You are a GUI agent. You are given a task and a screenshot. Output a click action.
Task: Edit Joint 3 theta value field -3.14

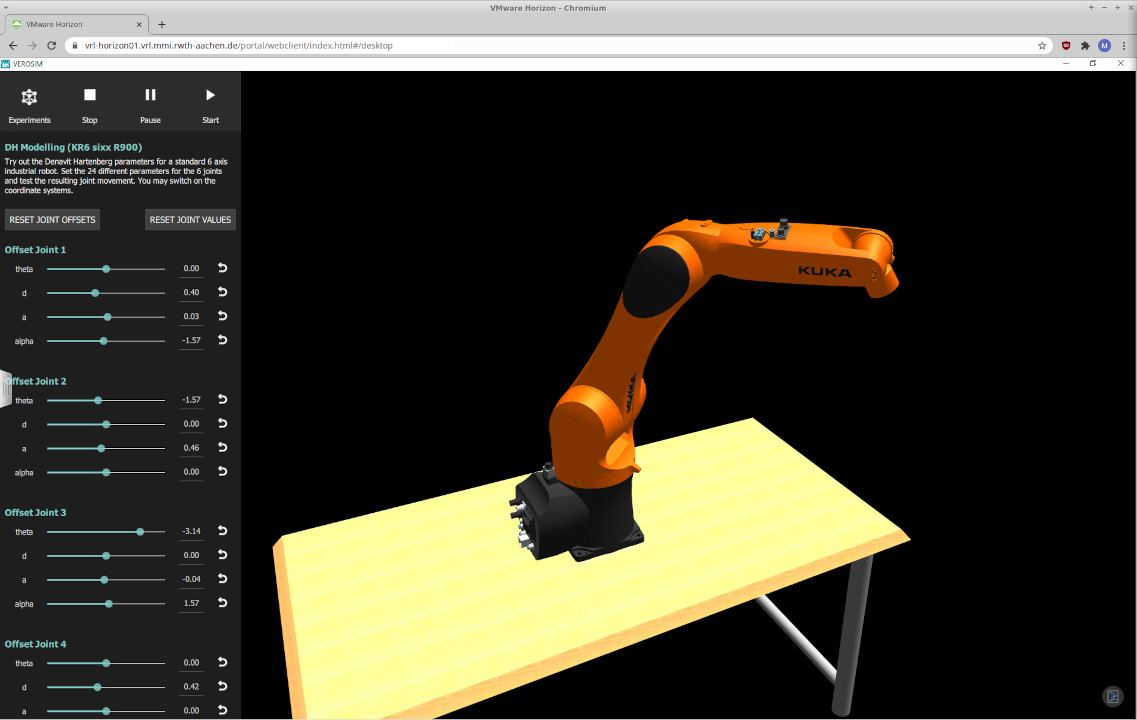191,531
